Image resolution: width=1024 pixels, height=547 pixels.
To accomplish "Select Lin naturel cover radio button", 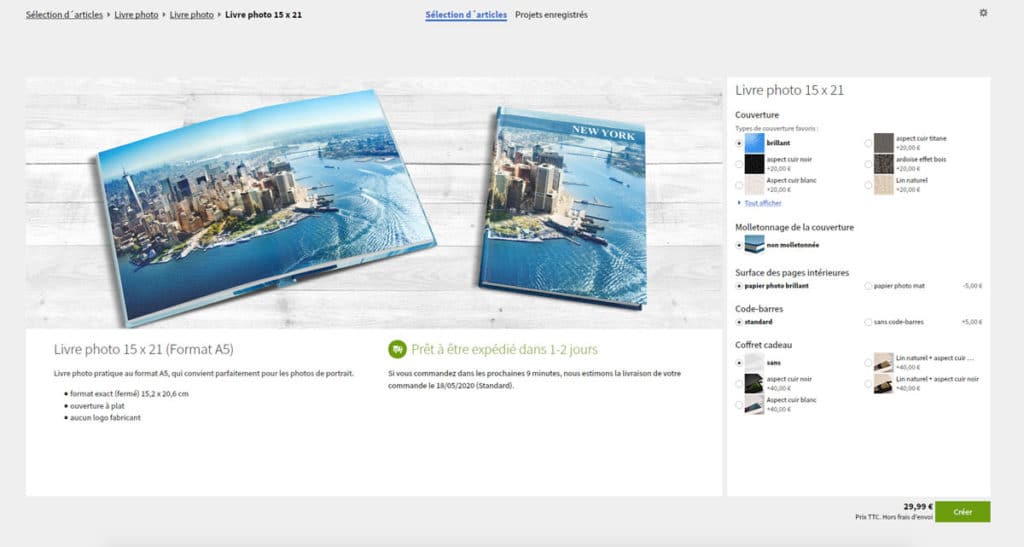I will 868,185.
